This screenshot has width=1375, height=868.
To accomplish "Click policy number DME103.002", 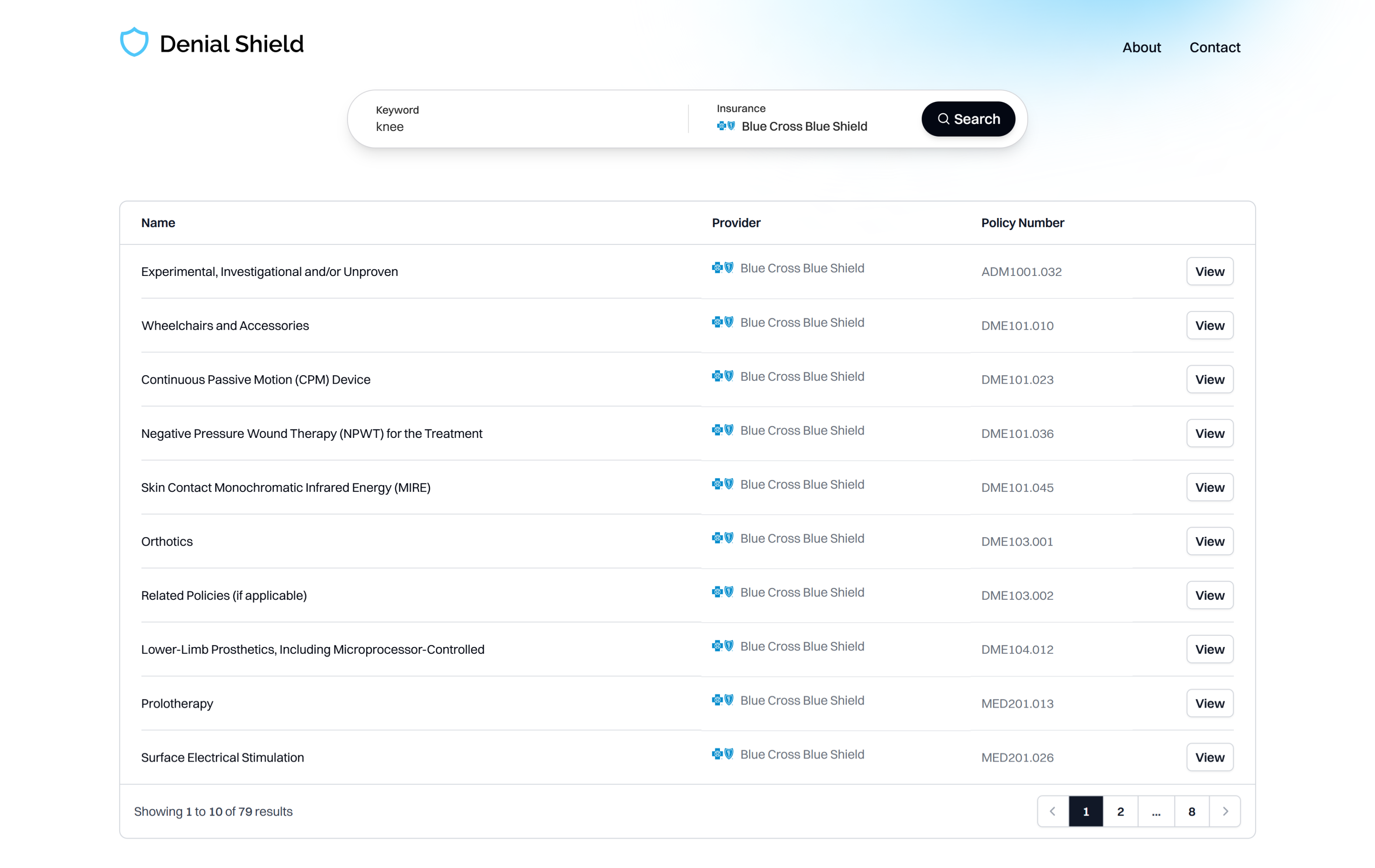I will click(x=1017, y=595).
